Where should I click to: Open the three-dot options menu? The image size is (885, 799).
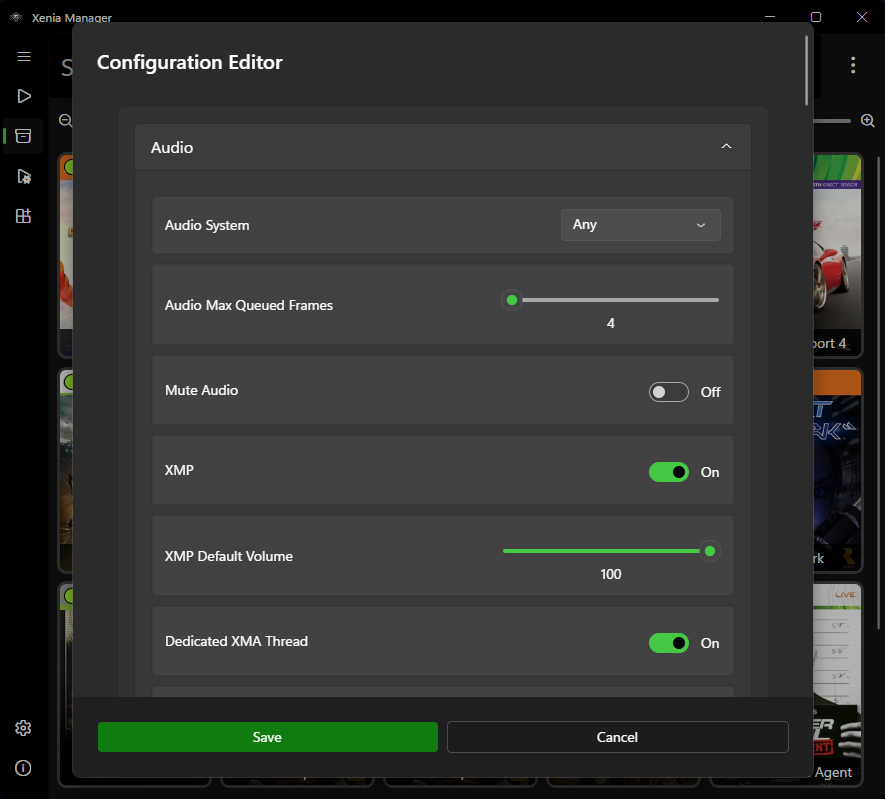853,64
